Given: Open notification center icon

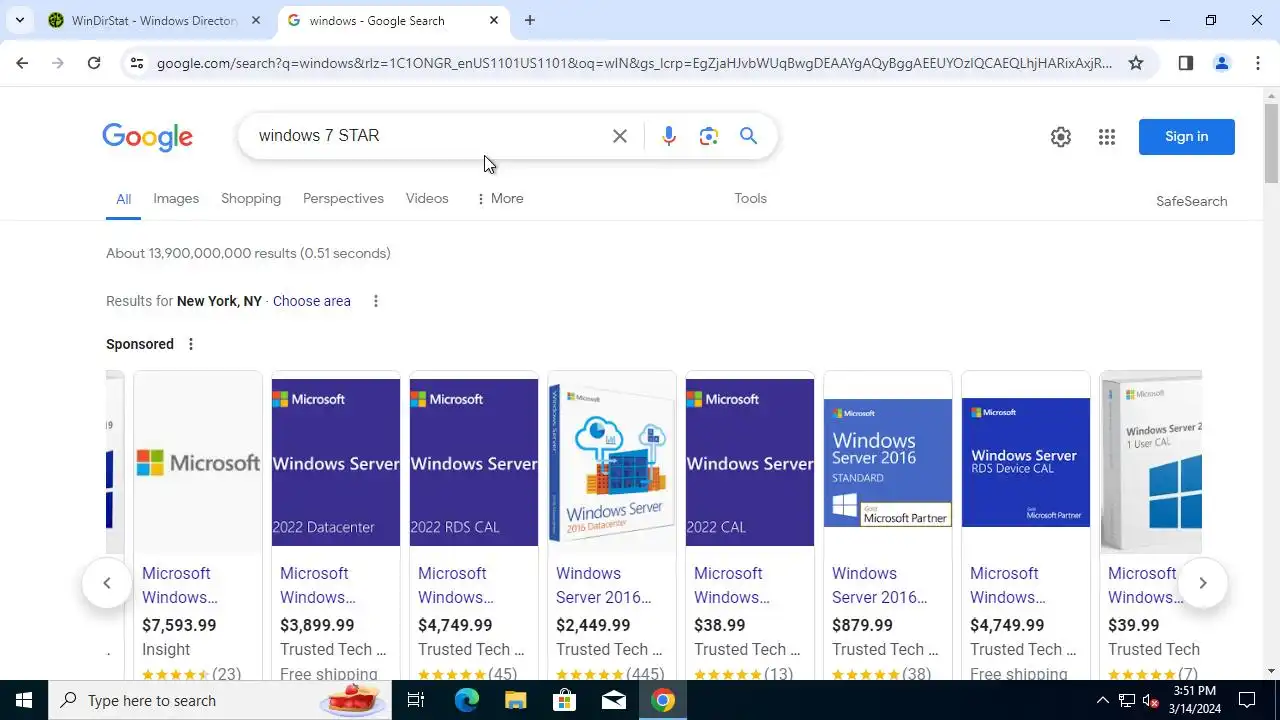Looking at the screenshot, I should coord(1247,700).
